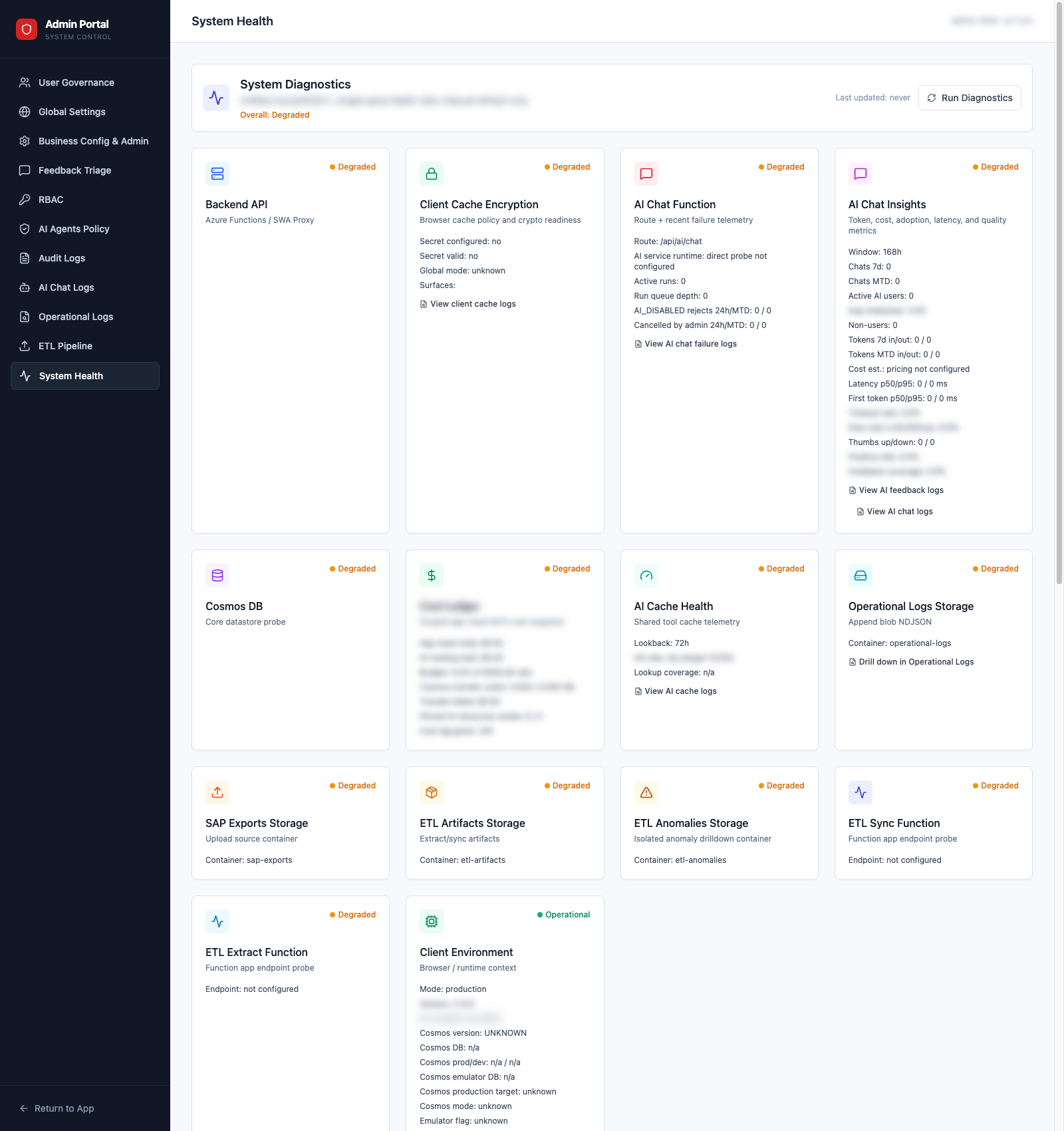Go to Business Config & Admin
This screenshot has width=1064, height=1131.
[85, 141]
